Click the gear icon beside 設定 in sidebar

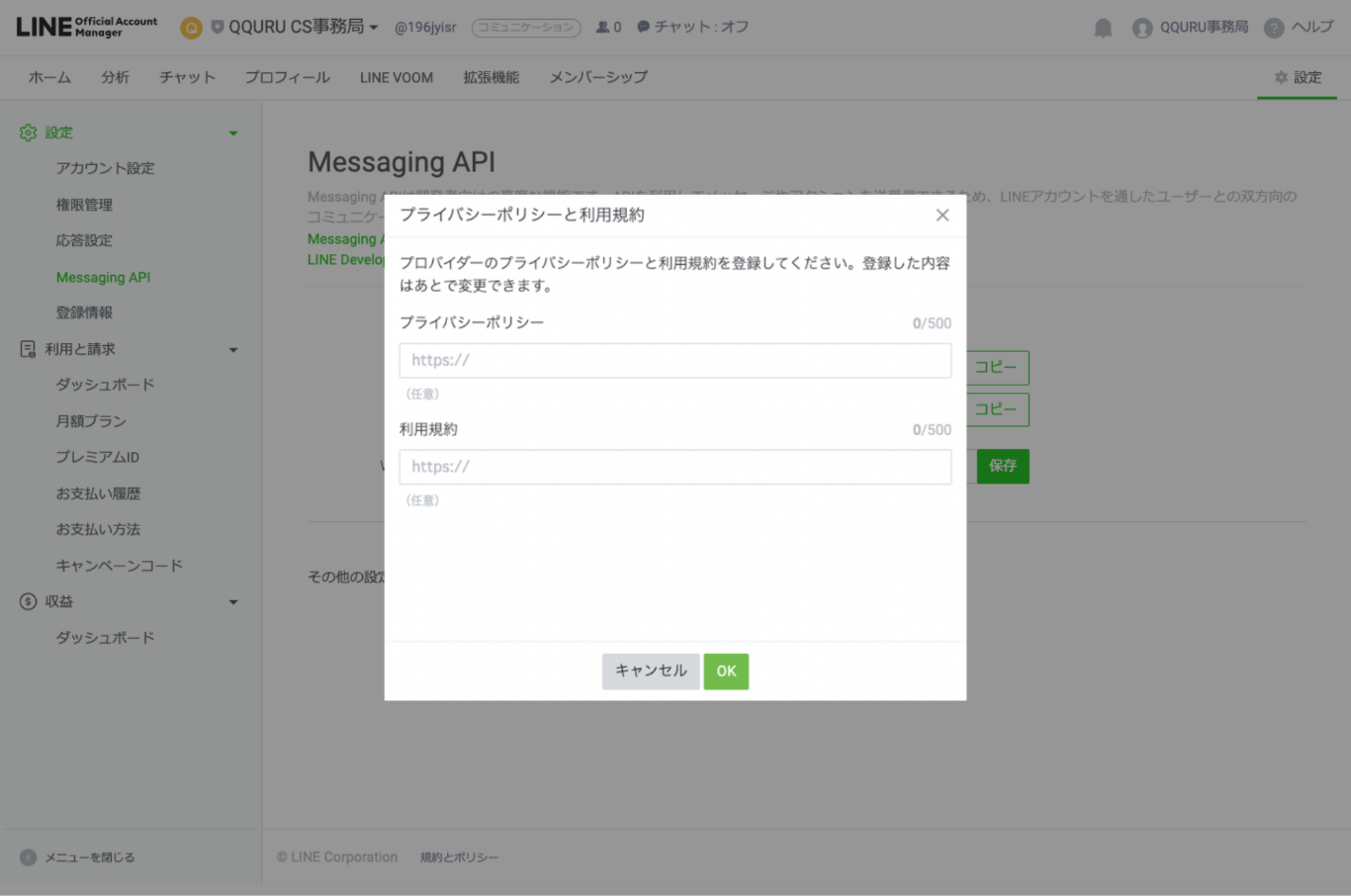pyautogui.click(x=28, y=133)
